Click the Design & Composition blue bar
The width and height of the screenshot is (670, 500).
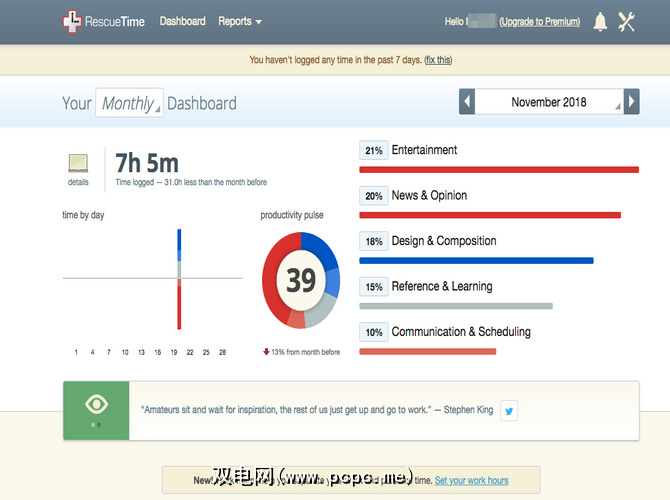(x=476, y=260)
